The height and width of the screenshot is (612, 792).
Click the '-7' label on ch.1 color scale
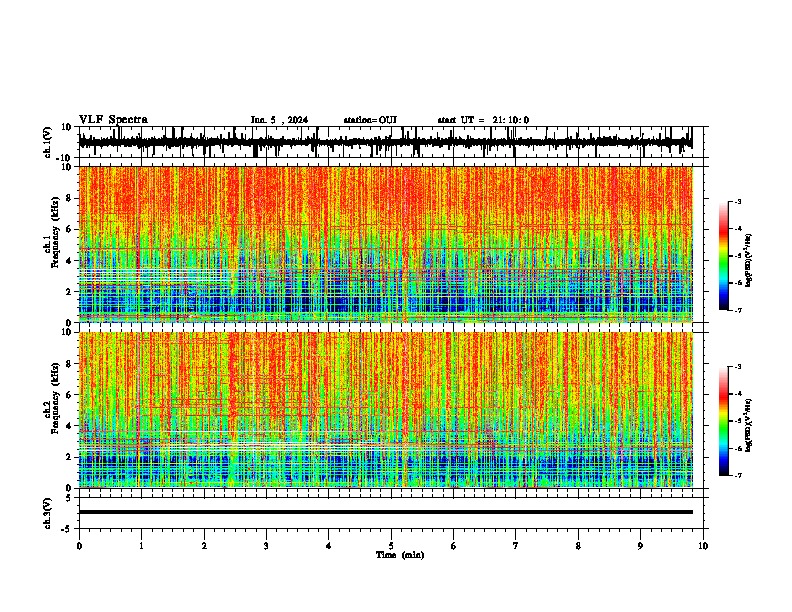point(737,310)
